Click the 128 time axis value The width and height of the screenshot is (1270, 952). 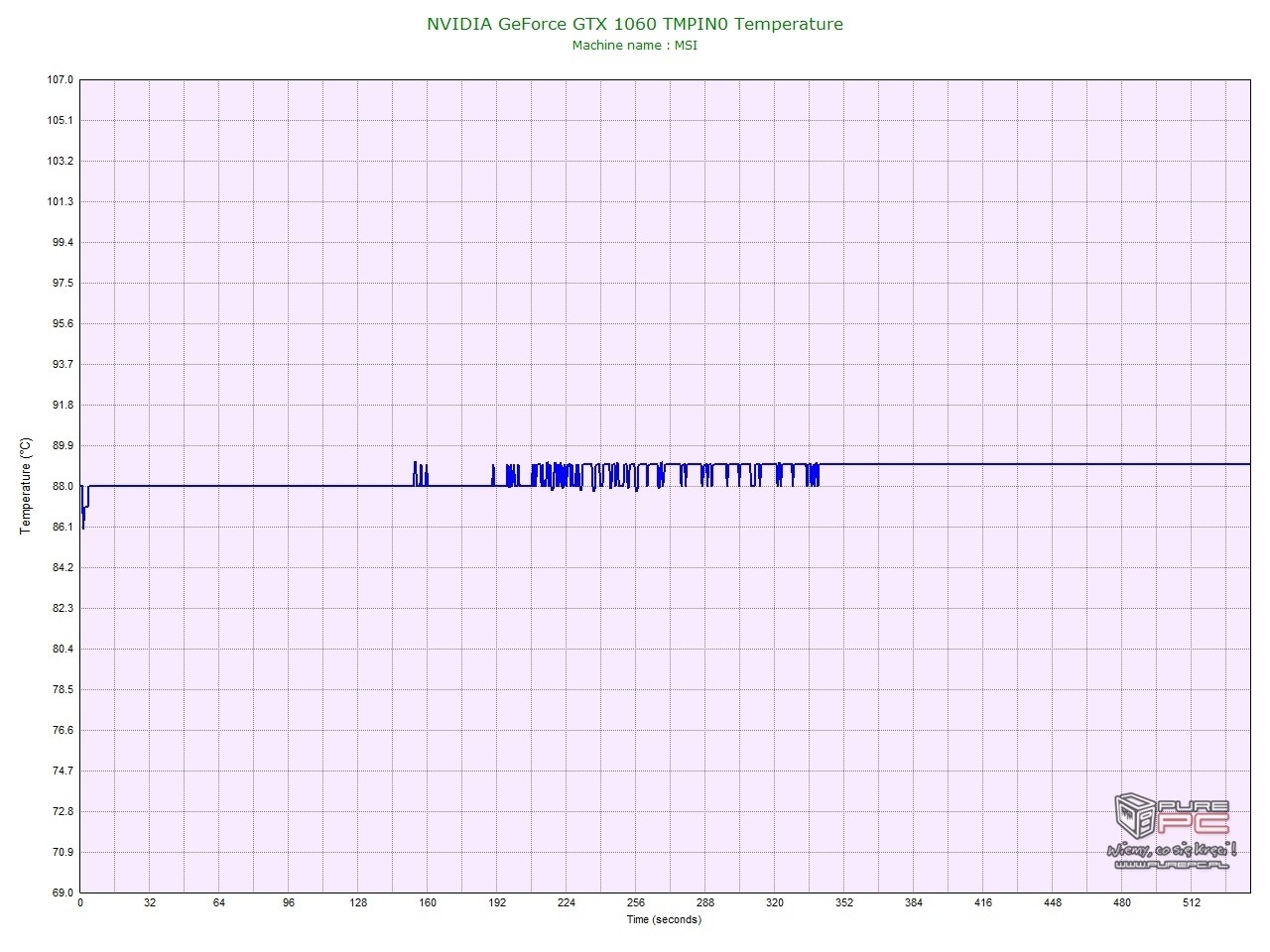(x=358, y=902)
